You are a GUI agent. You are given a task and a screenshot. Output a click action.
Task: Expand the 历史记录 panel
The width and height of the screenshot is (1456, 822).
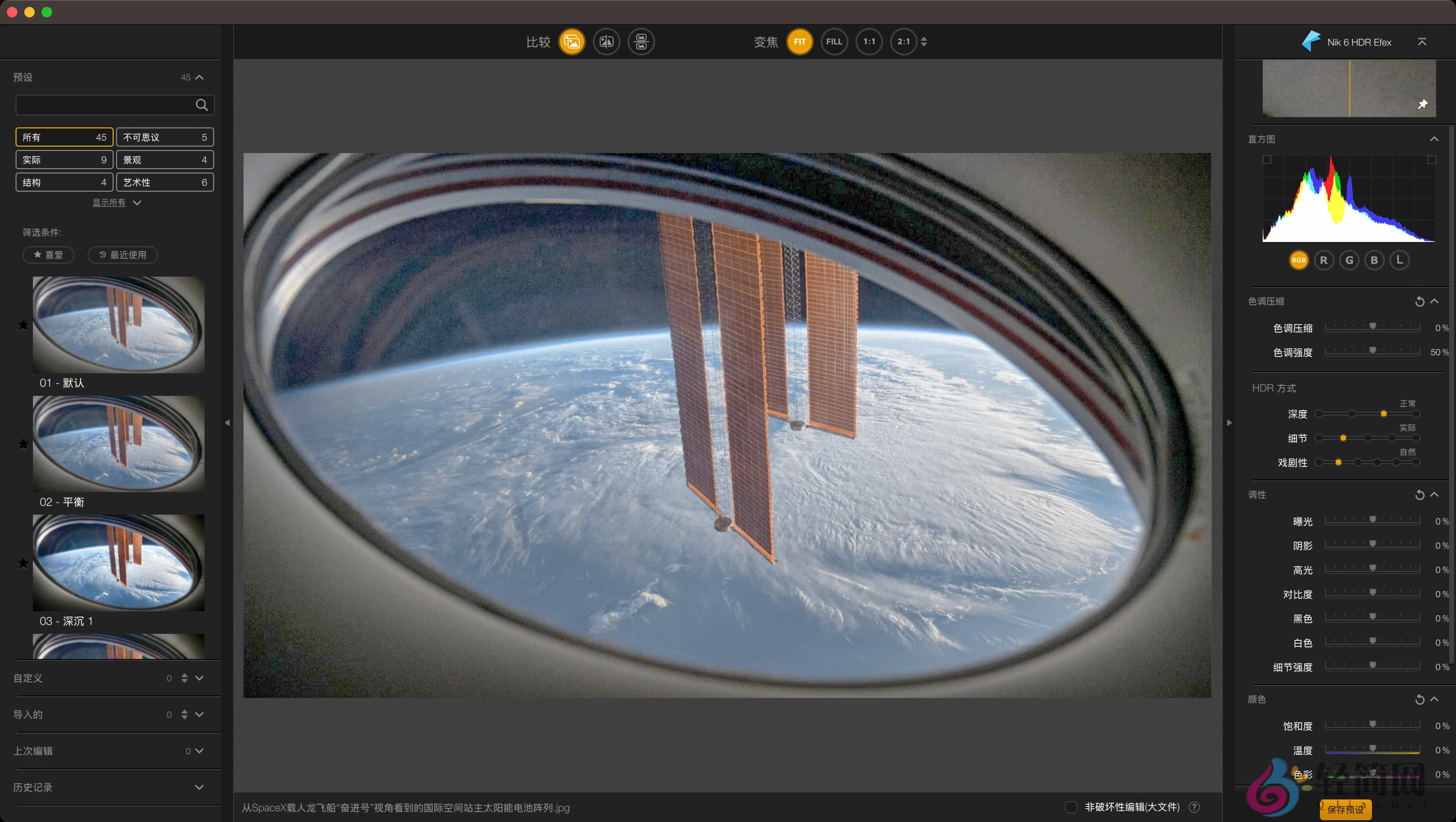[199, 787]
